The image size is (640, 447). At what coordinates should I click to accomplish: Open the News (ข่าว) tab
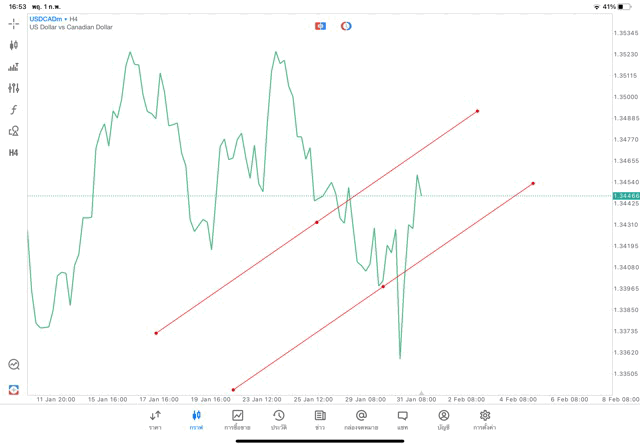click(x=320, y=419)
